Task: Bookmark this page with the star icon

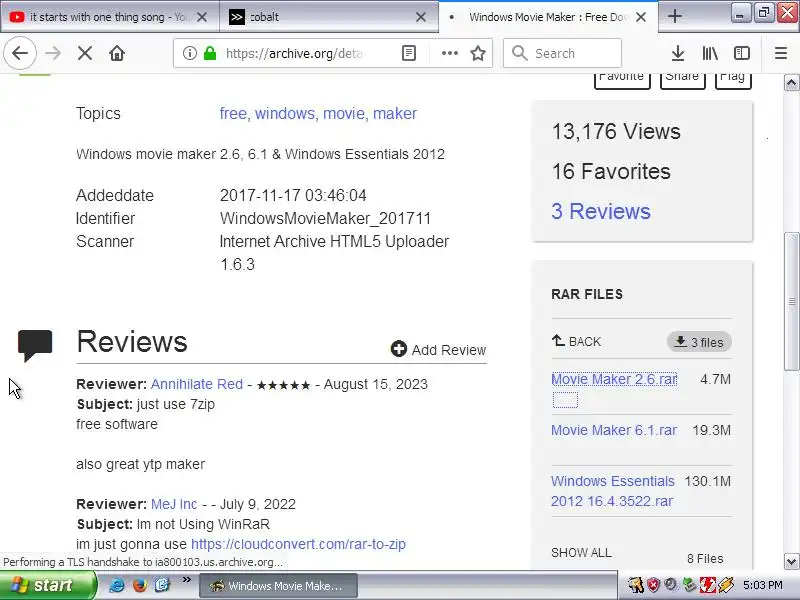Action: [x=478, y=53]
